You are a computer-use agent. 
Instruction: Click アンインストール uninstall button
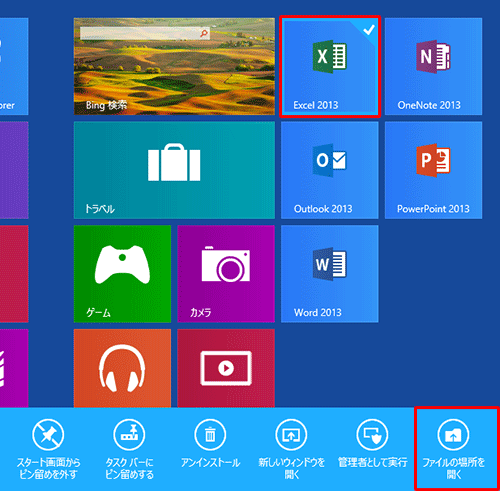[210, 443]
